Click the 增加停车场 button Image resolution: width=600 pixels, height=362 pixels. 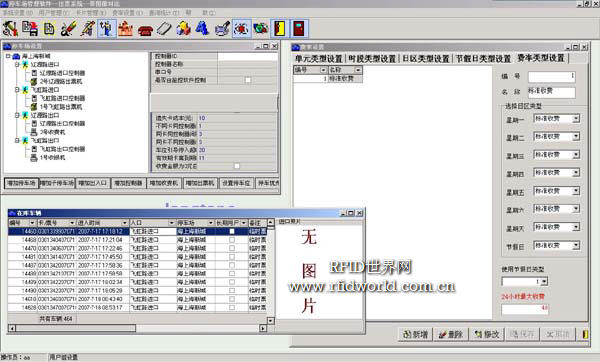tap(21, 183)
